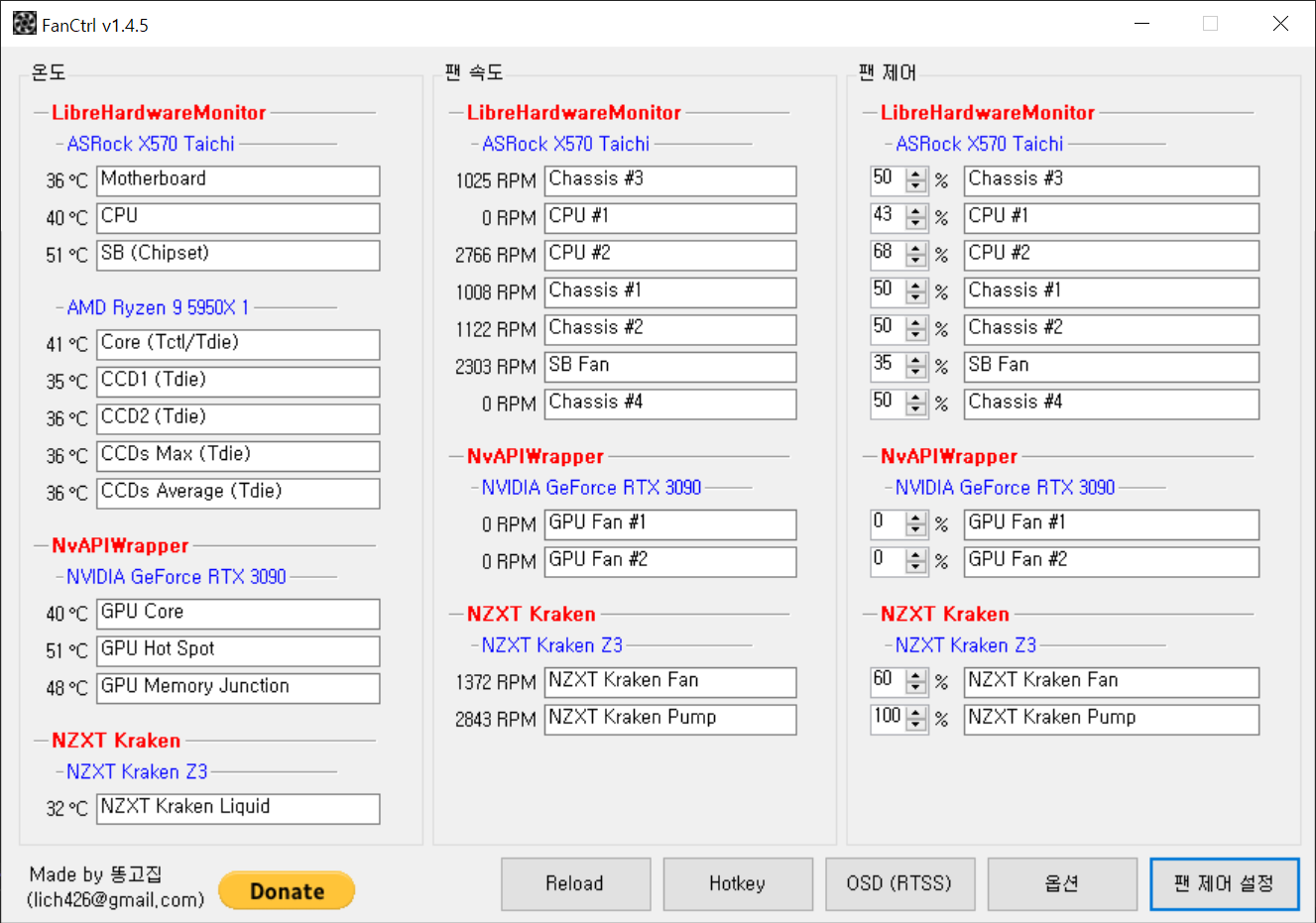1316x923 pixels.
Task: Decrease SB Fan control percentage with down arrow
Action: point(916,373)
